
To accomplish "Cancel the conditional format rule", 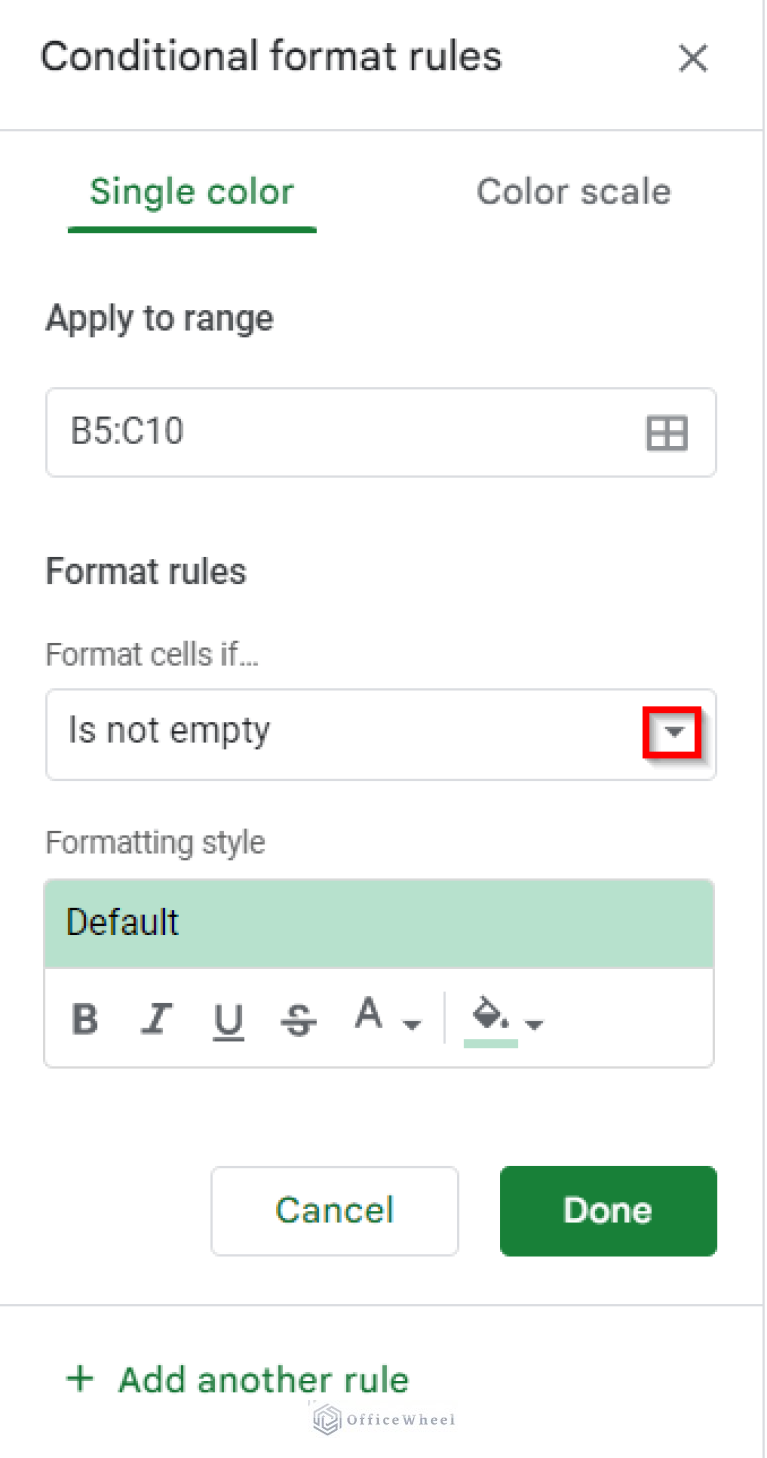I will pyautogui.click(x=334, y=1210).
